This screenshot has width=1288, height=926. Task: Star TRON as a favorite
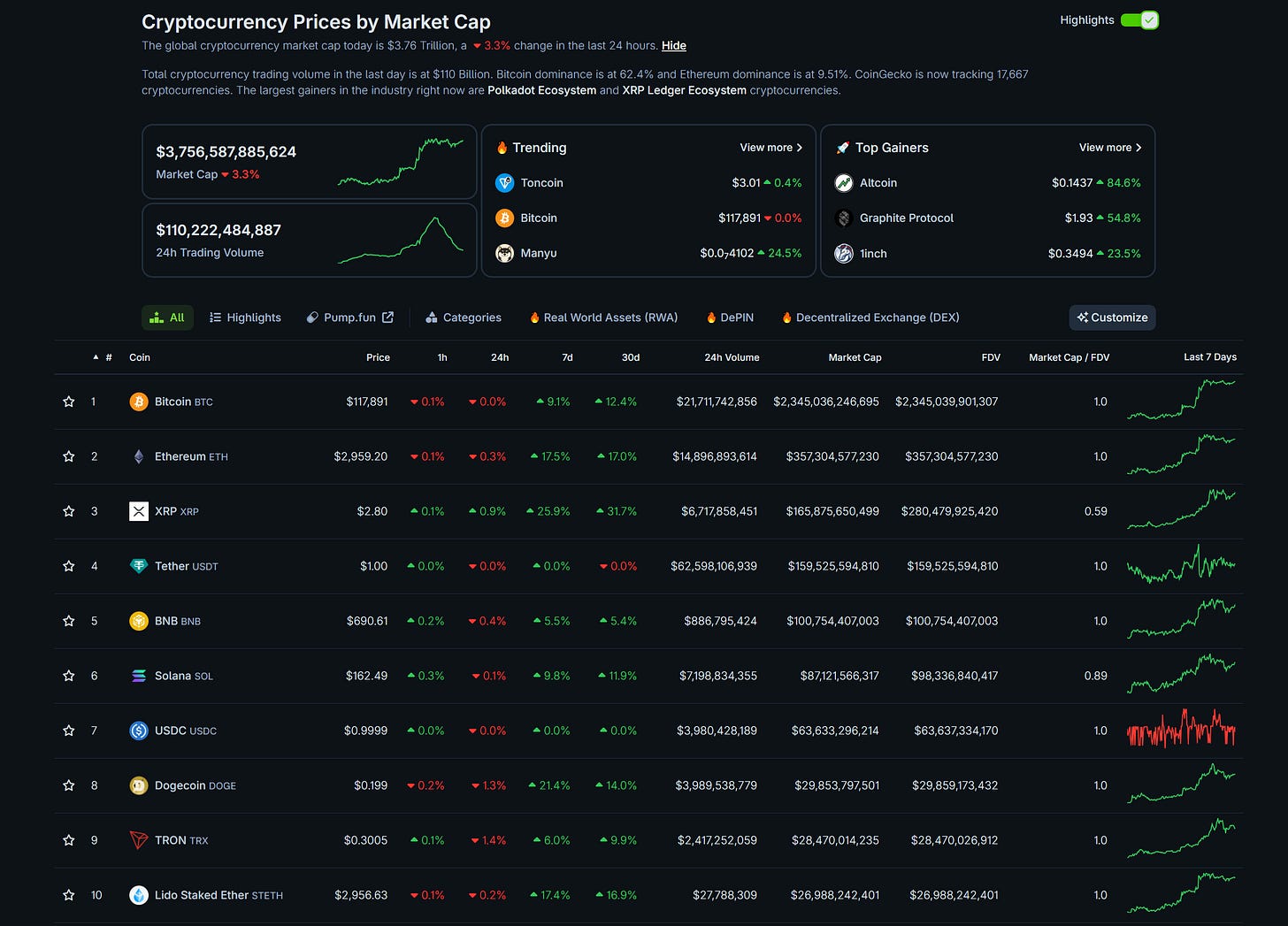[x=69, y=840]
